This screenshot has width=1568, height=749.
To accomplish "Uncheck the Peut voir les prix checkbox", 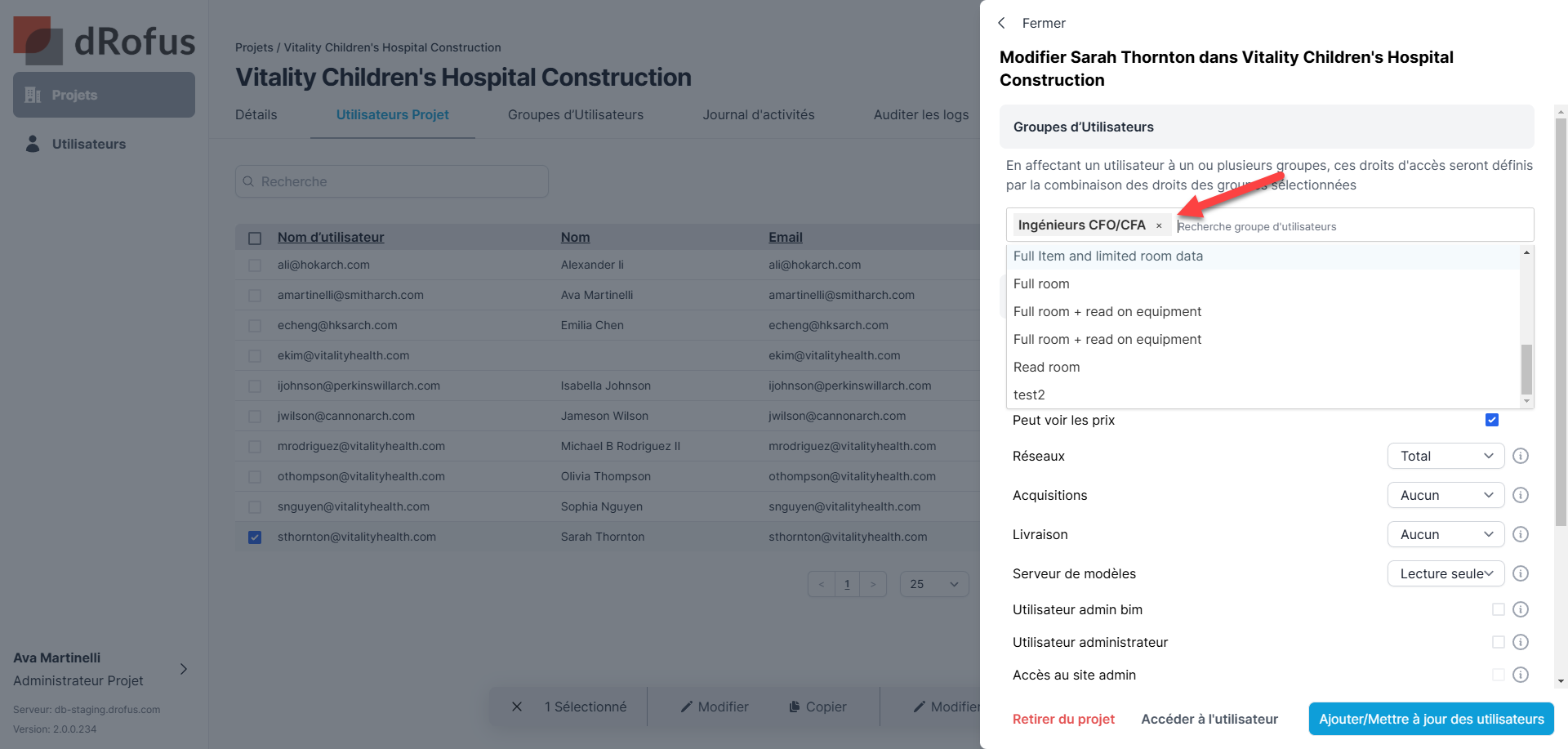I will (1492, 420).
